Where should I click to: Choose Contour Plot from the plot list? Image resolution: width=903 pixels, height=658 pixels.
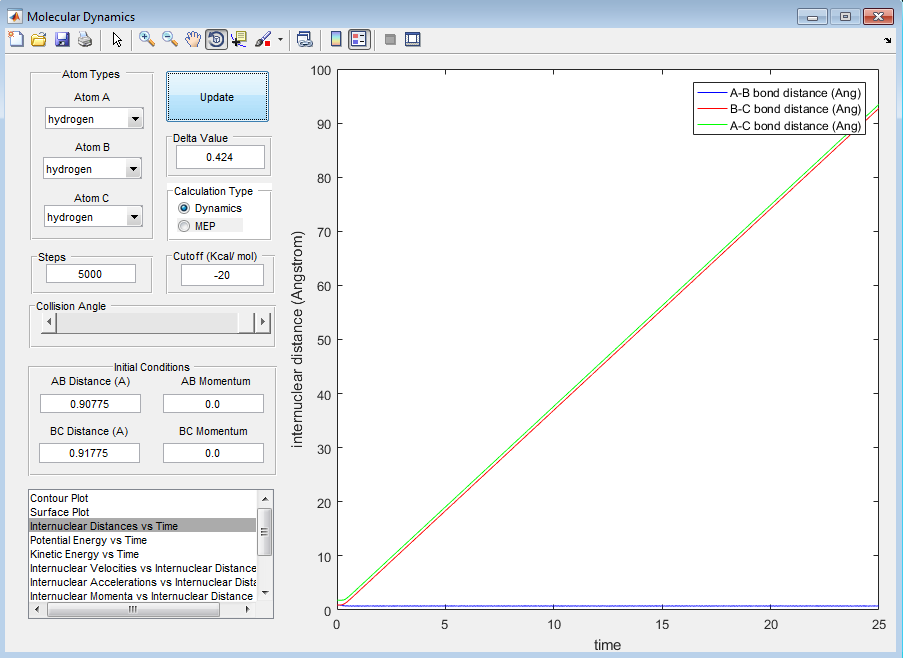[60, 498]
